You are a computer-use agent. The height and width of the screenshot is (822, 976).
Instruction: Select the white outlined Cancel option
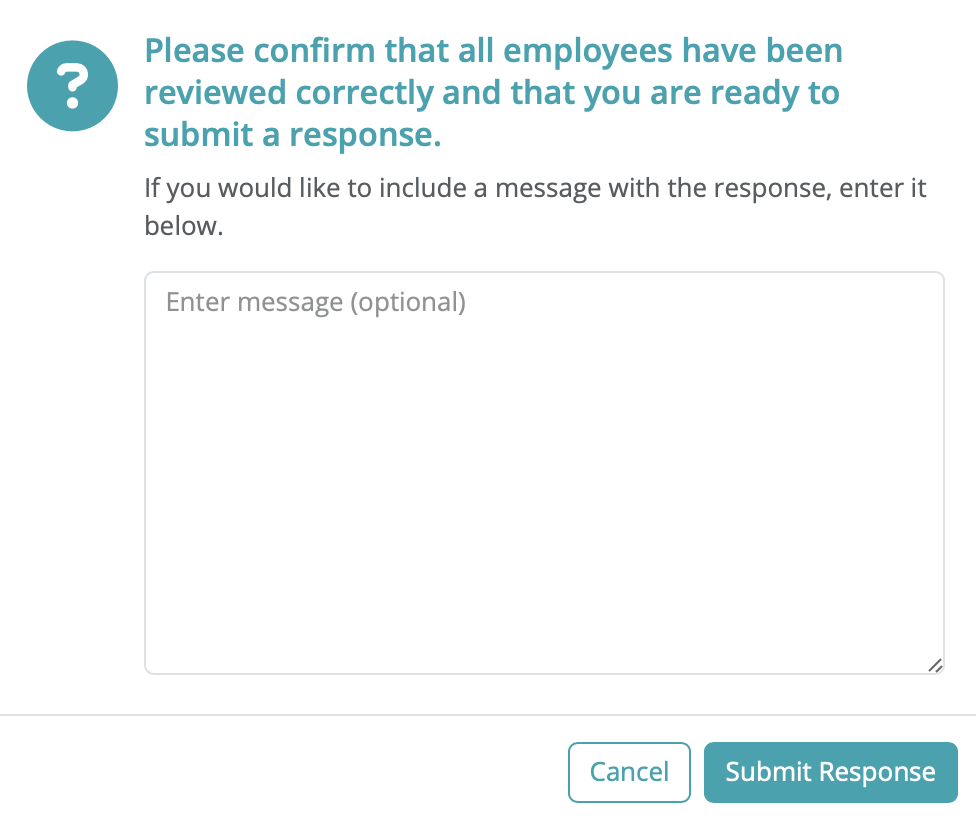coord(629,772)
